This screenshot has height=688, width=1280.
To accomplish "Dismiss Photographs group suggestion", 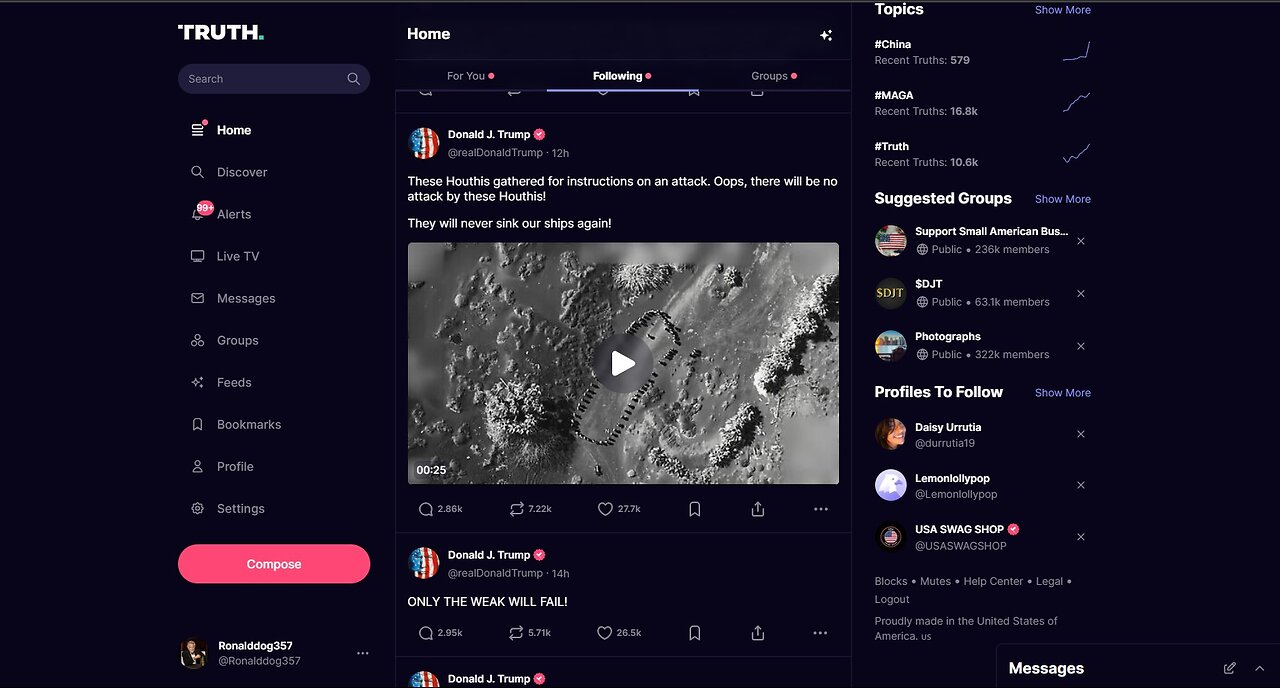I will pos(1081,346).
